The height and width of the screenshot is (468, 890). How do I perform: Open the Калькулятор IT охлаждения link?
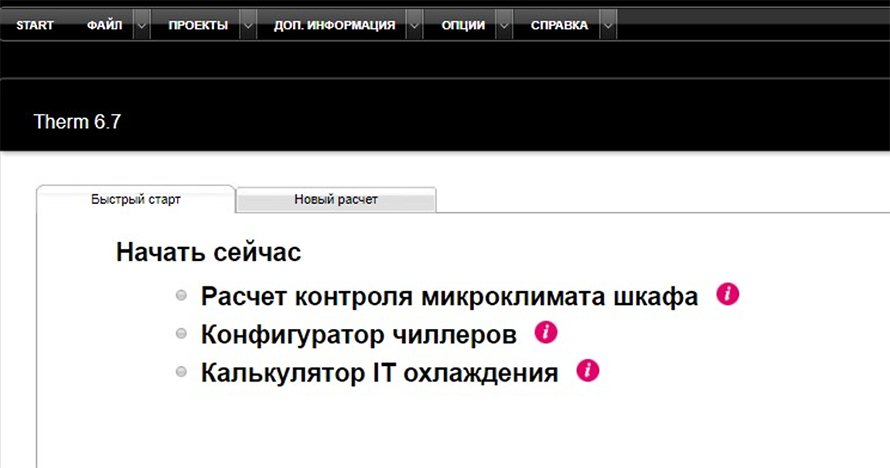coord(379,373)
